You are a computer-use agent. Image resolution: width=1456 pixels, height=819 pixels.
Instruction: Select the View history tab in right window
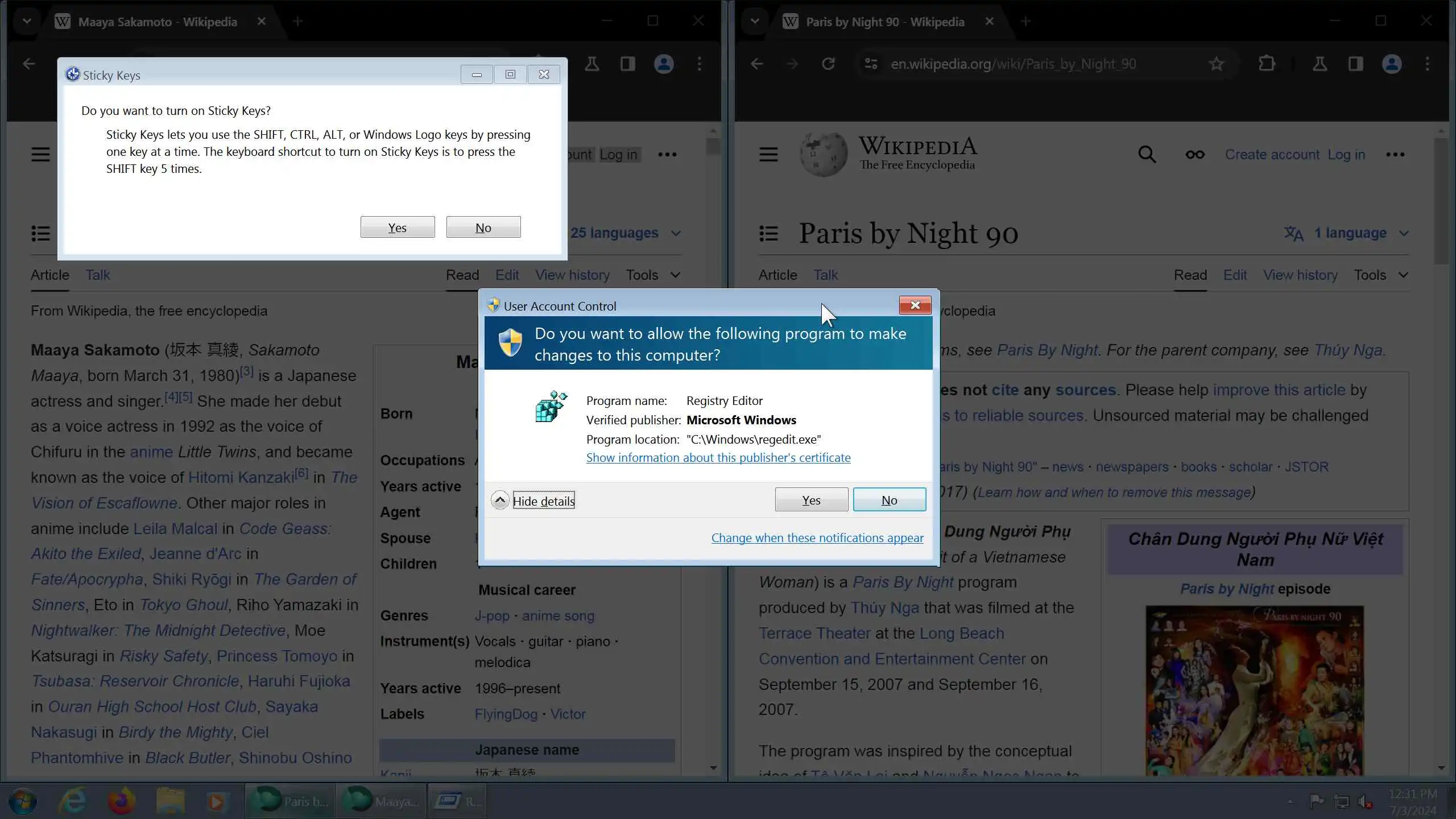coord(1300,275)
